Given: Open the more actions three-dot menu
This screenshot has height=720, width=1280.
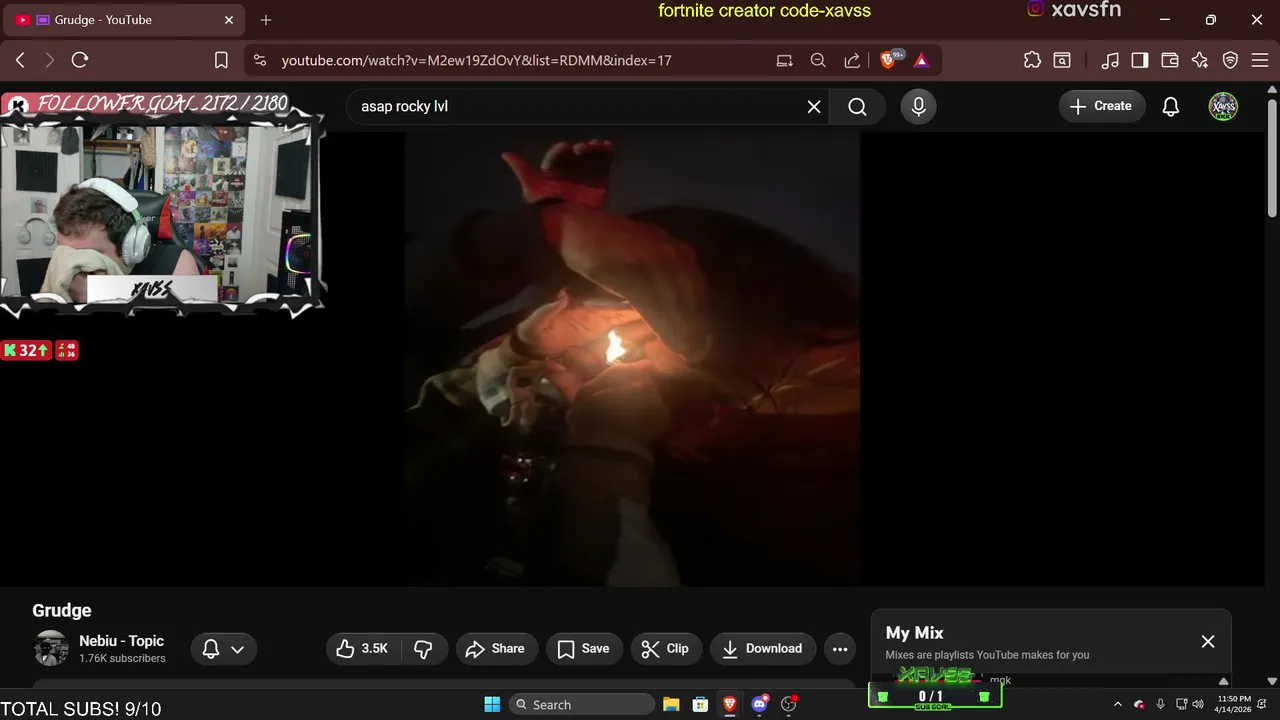Looking at the screenshot, I should (840, 649).
